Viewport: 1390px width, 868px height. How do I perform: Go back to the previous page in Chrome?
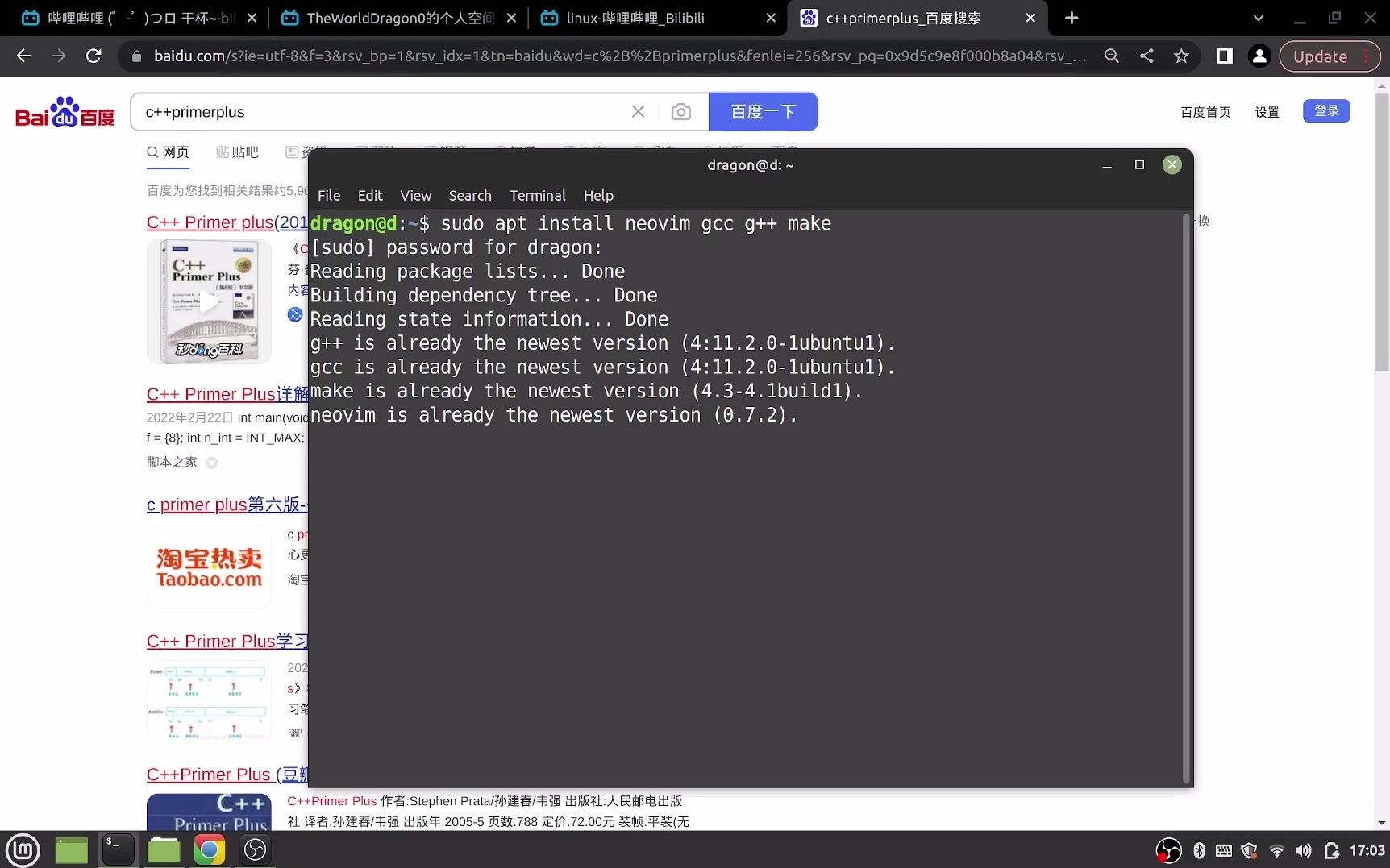(x=23, y=56)
